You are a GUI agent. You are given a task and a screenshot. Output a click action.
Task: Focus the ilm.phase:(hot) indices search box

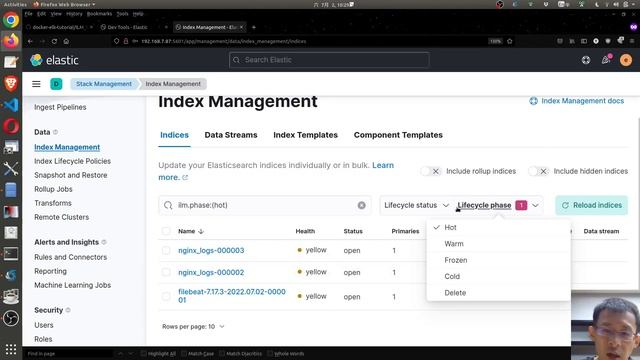pos(264,205)
